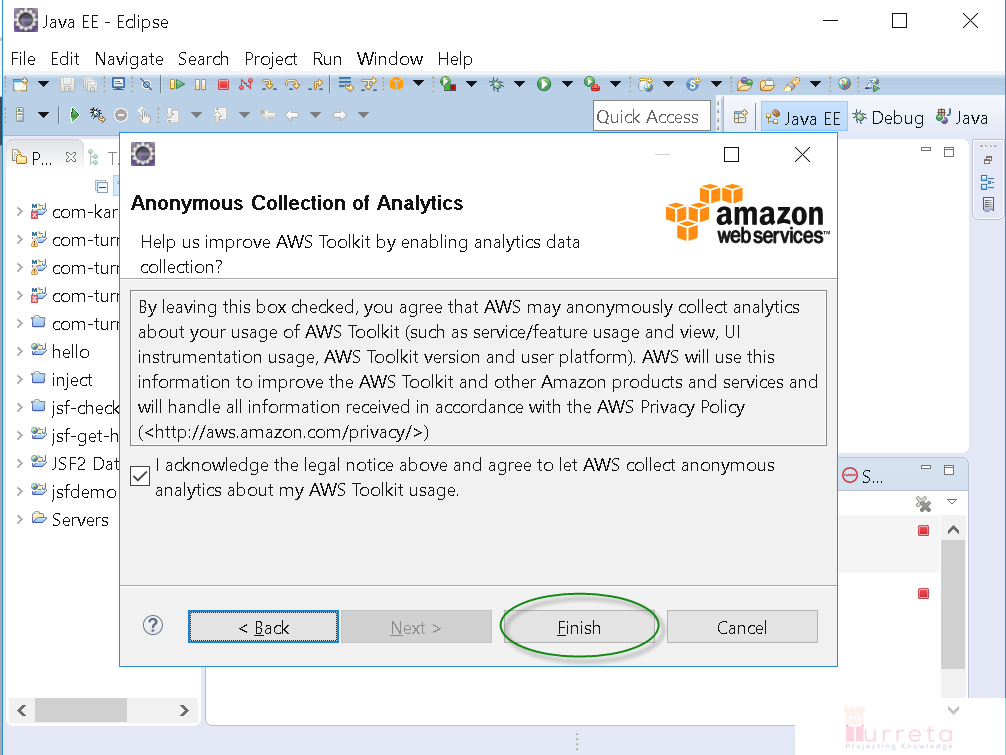Click the Drop to Frame icon
Image resolution: width=1006 pixels, height=755 pixels.
coord(346,84)
